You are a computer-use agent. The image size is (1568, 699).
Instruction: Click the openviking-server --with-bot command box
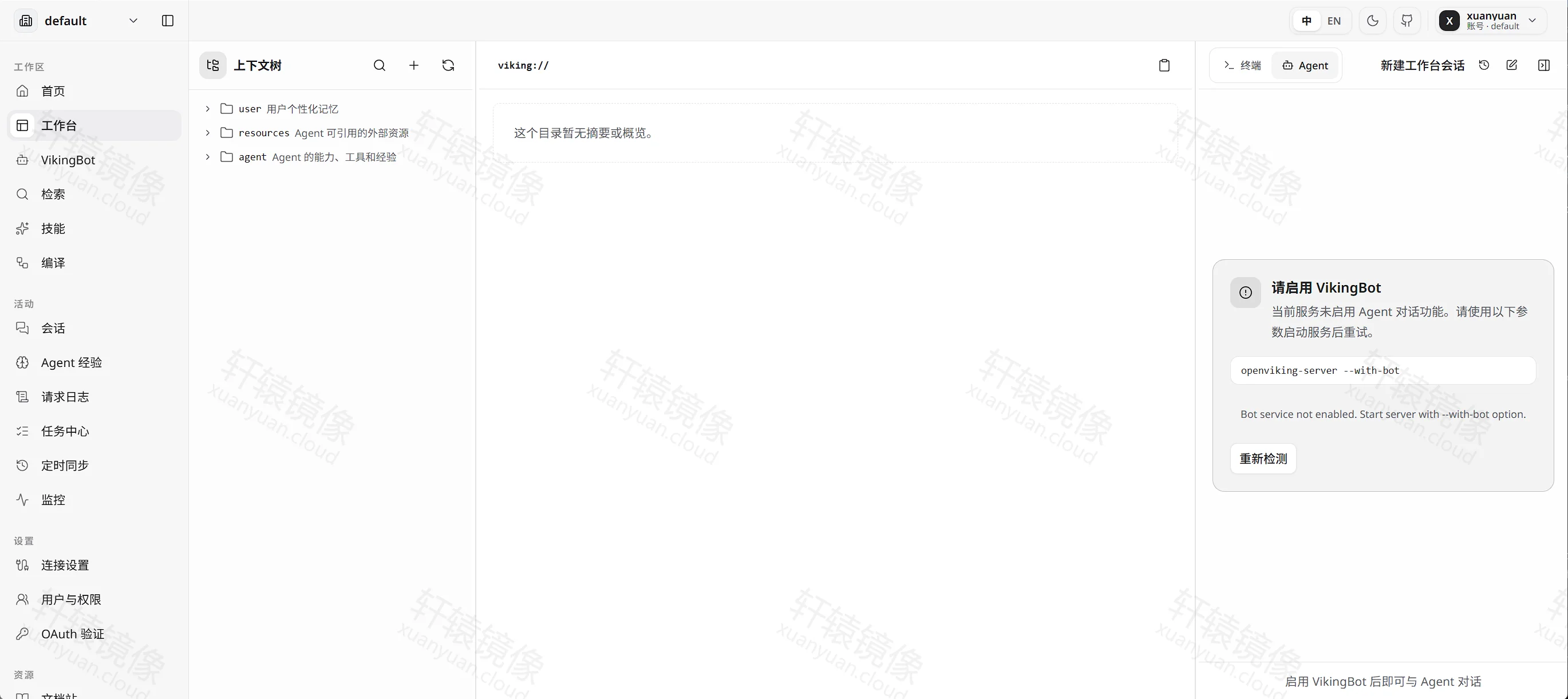[1383, 370]
